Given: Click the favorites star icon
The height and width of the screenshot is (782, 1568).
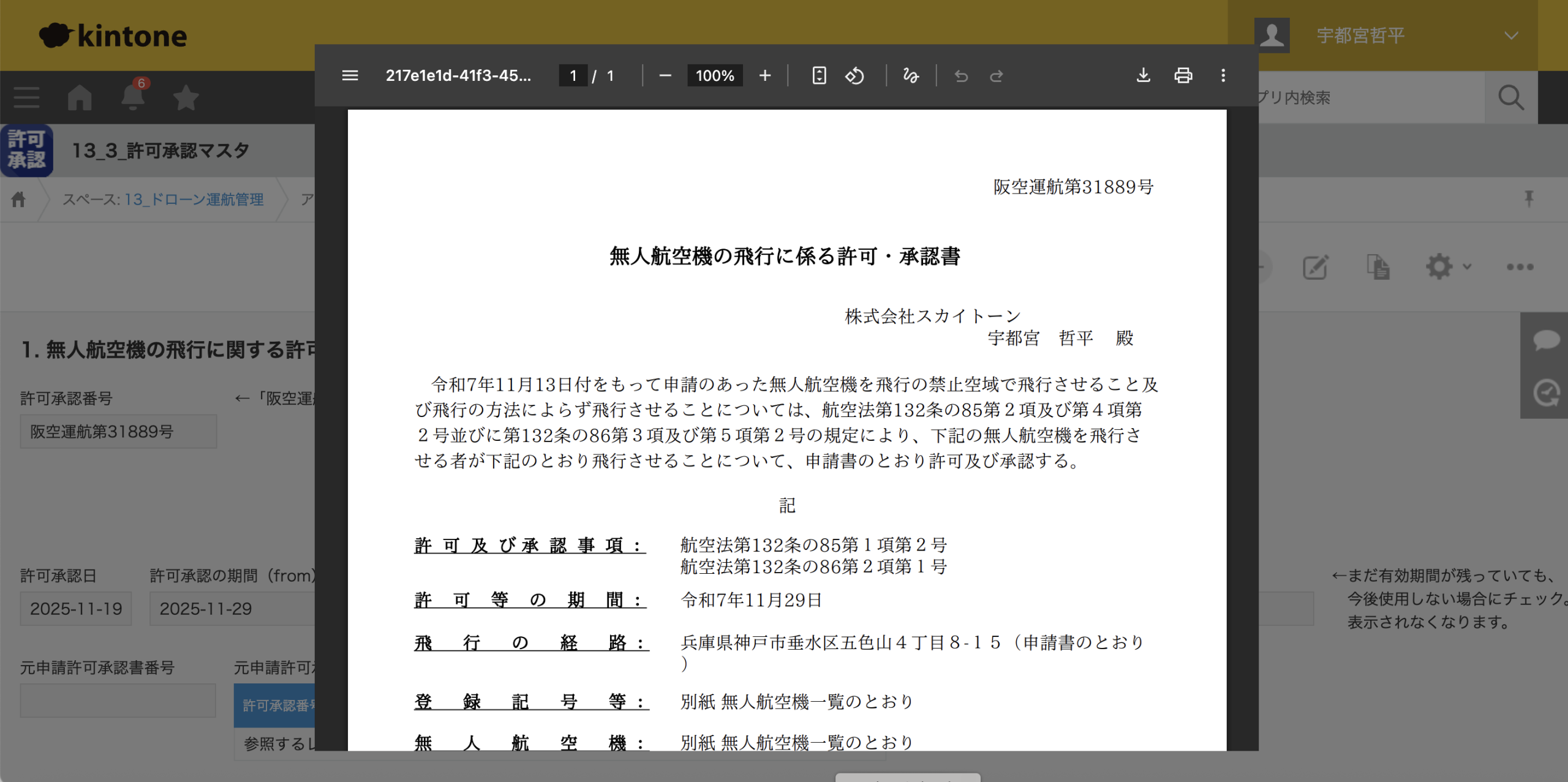Looking at the screenshot, I should (x=186, y=97).
